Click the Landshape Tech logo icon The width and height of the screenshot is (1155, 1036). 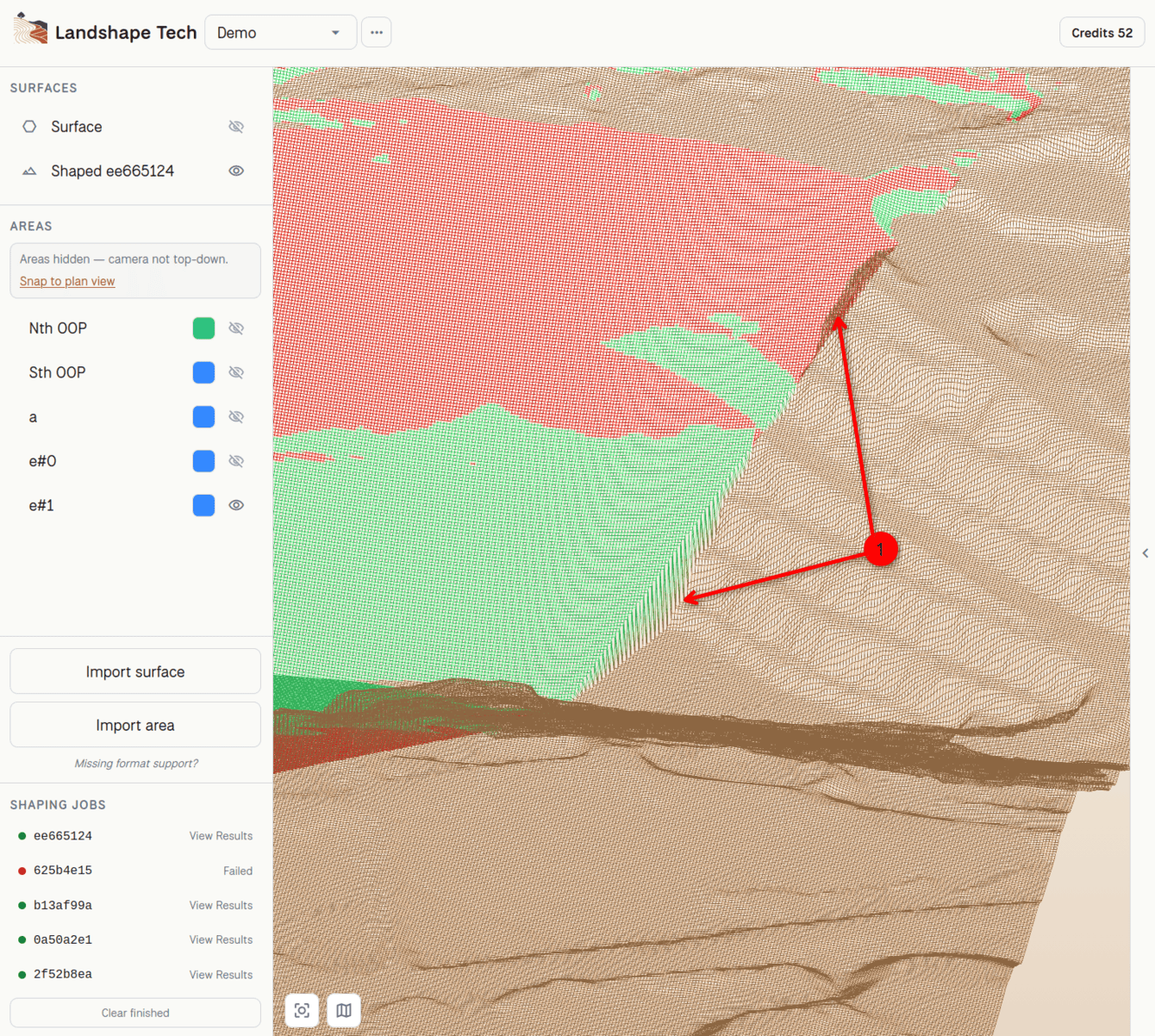point(31,29)
